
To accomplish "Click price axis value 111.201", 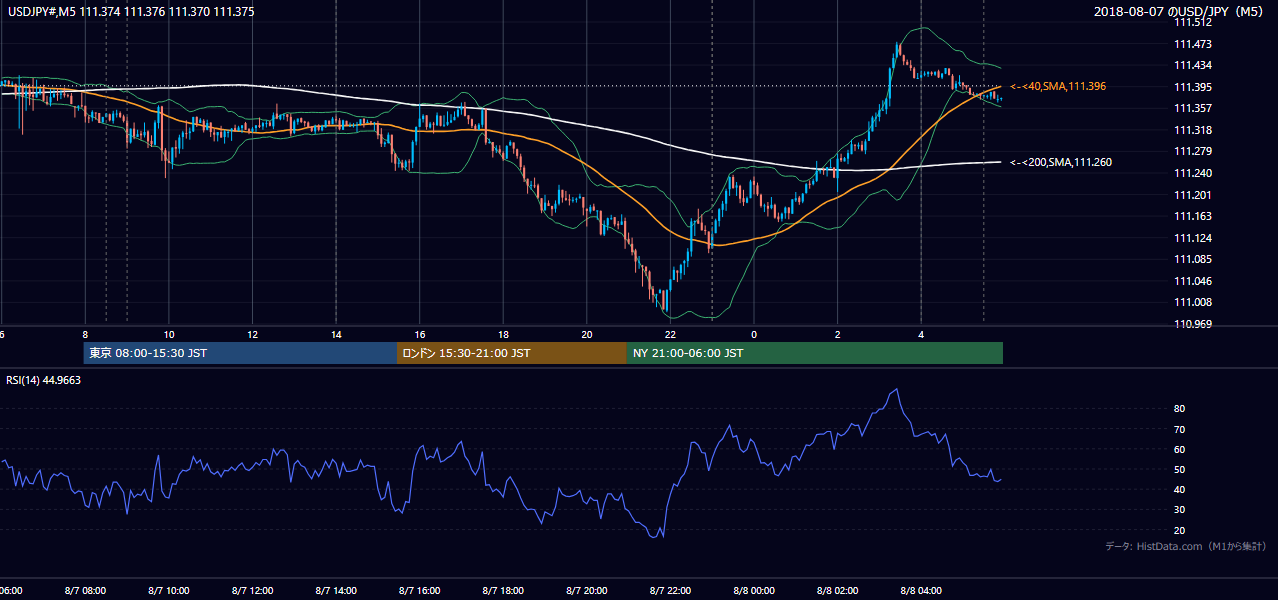I will 1194,195.
